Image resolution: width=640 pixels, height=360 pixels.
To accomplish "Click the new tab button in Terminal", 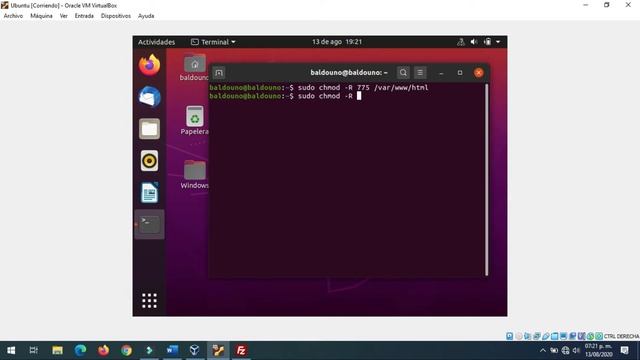I will (219, 73).
